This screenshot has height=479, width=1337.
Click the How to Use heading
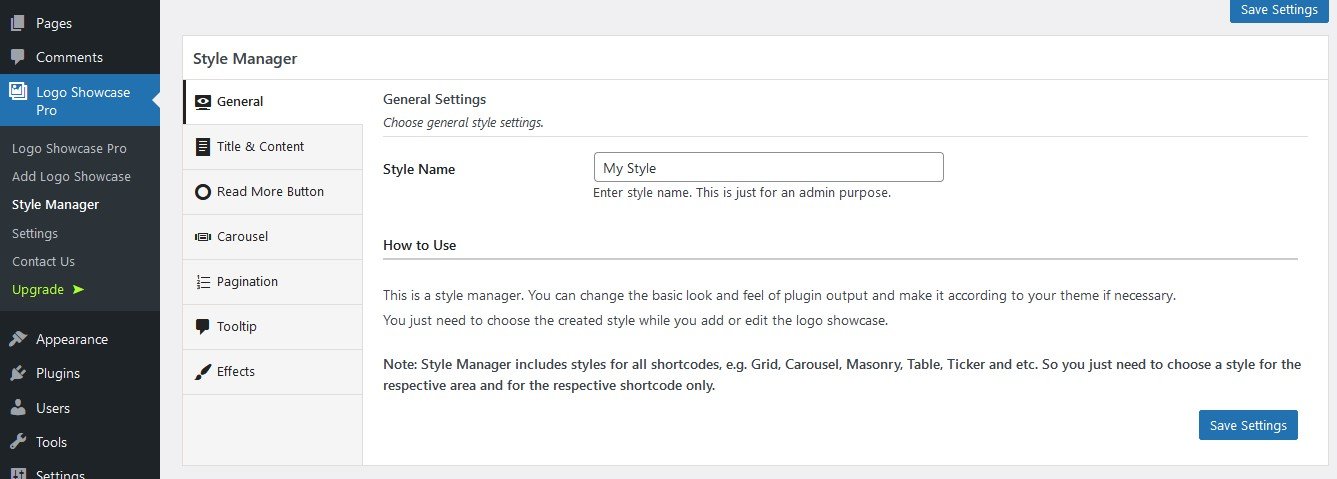[x=419, y=245]
